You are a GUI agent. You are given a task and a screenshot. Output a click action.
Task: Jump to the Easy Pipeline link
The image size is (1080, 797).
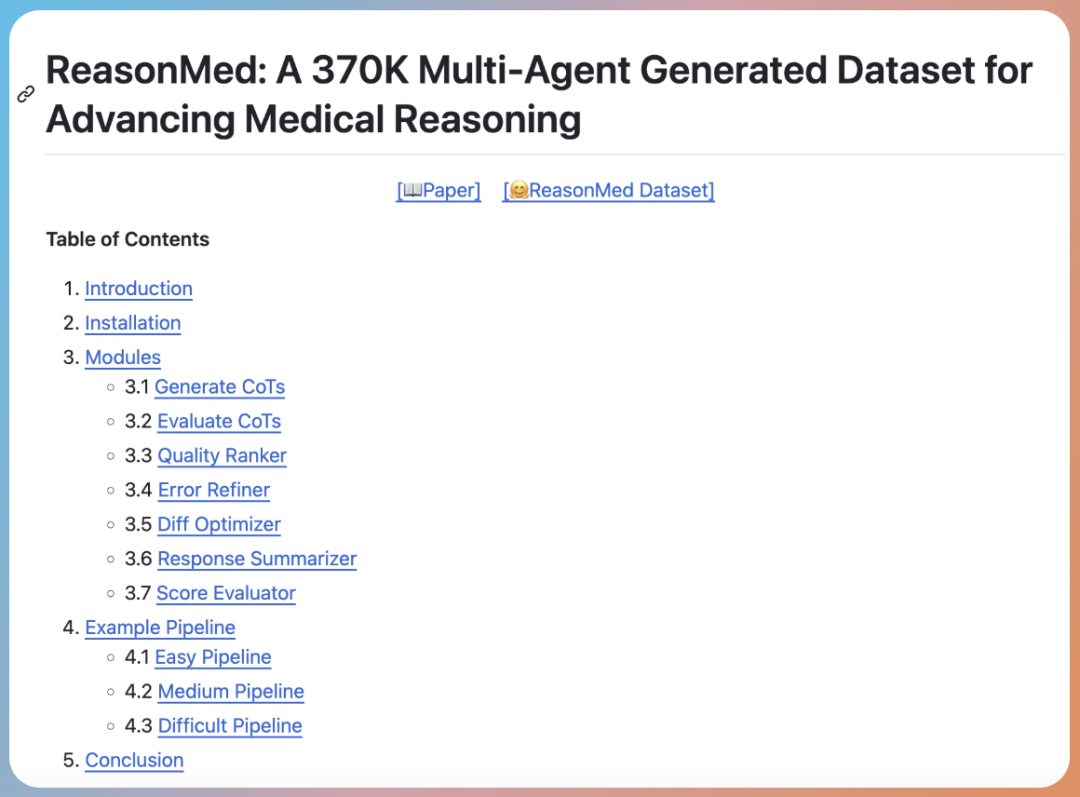tap(213, 657)
